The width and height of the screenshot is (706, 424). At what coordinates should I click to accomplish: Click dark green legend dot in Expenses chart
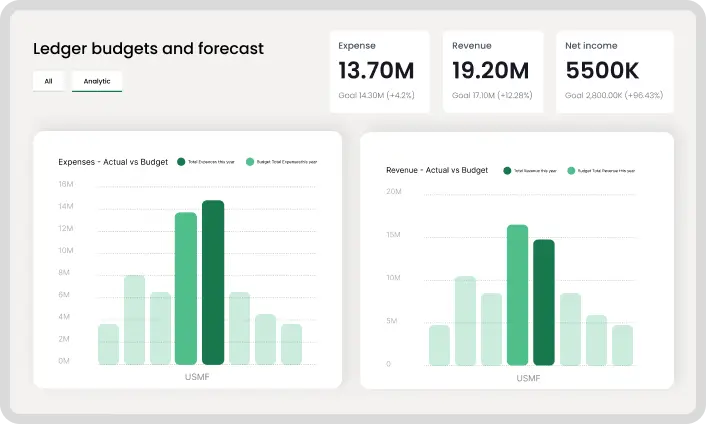pos(181,161)
